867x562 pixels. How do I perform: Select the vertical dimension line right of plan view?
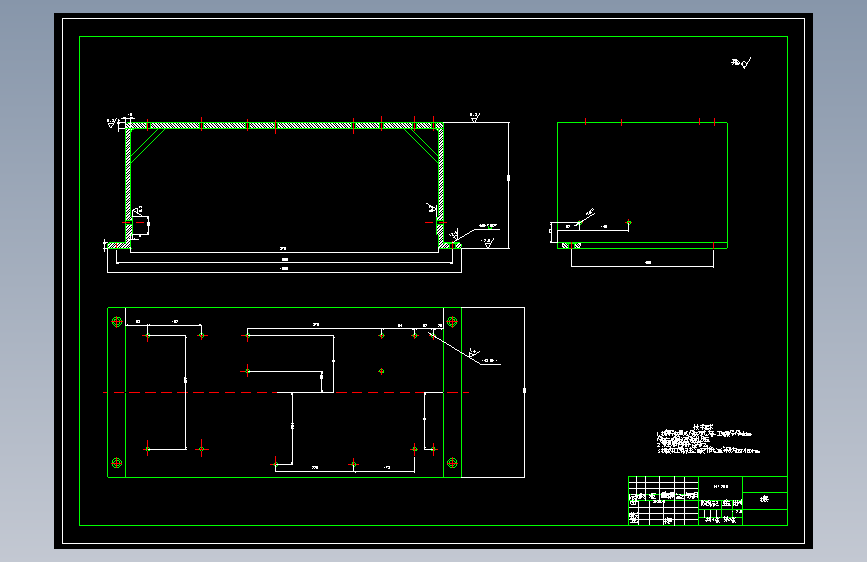[524, 391]
